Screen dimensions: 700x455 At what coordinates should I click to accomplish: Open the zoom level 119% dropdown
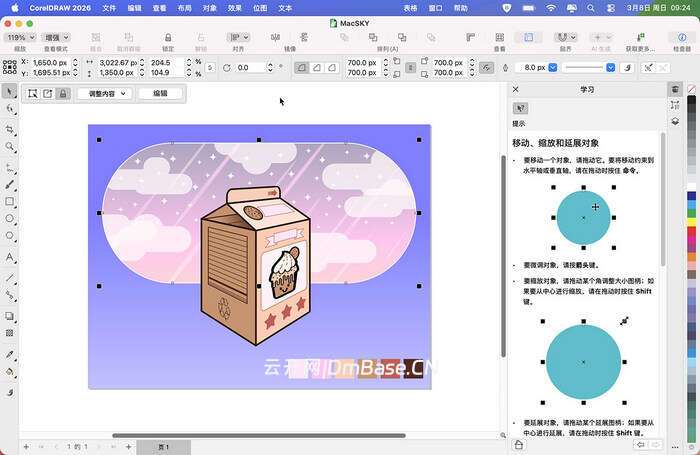pyautogui.click(x=20, y=38)
